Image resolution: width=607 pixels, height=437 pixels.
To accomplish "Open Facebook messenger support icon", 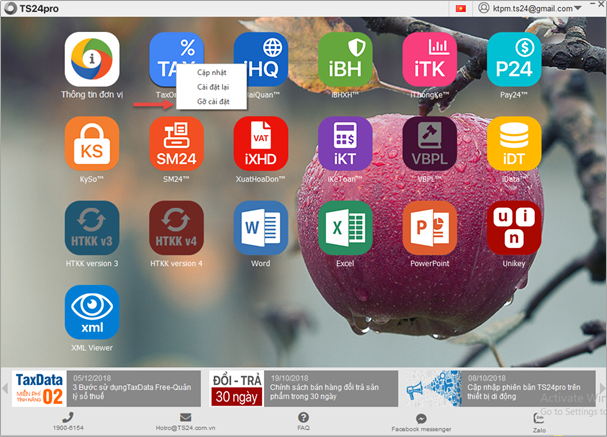I will pos(421,419).
